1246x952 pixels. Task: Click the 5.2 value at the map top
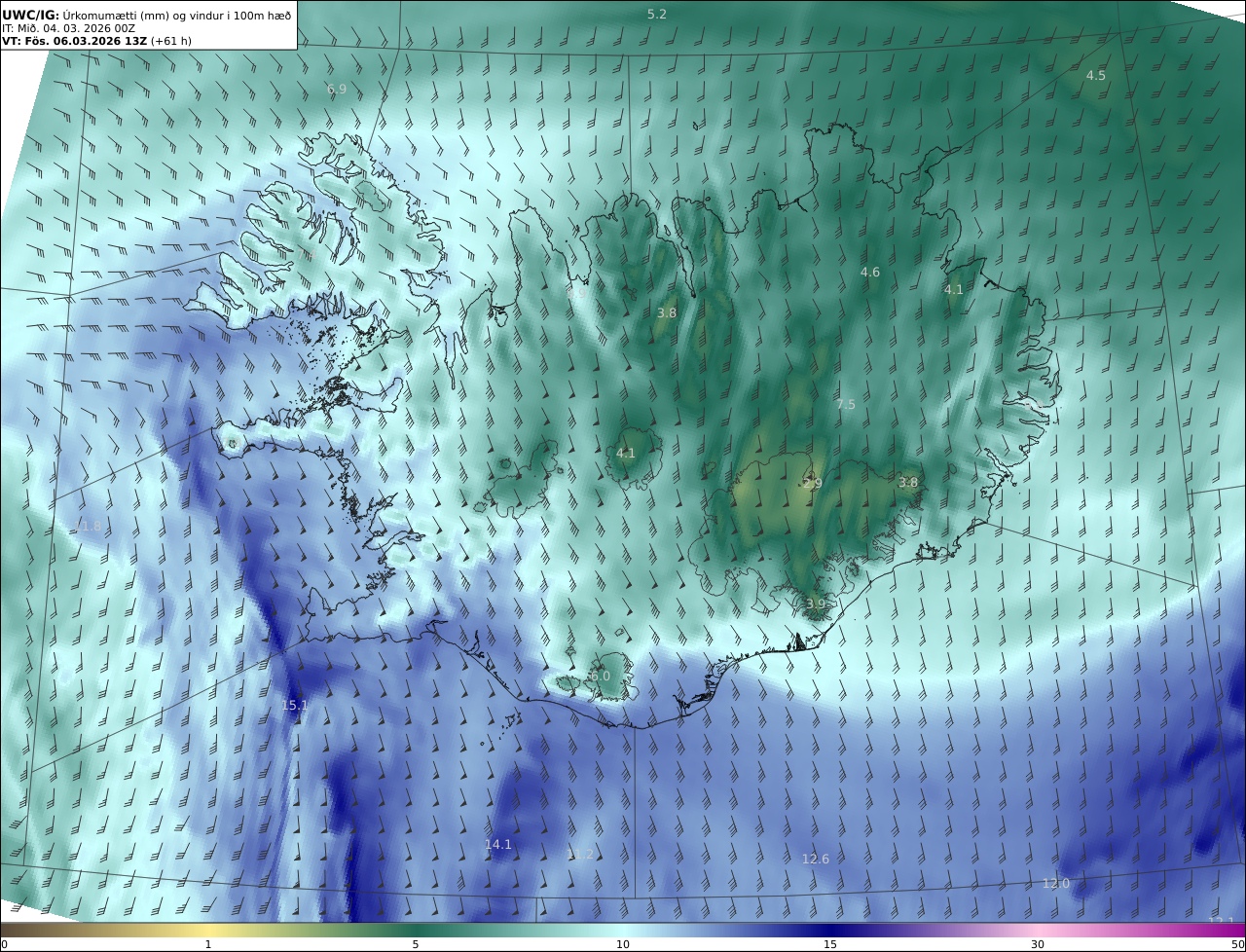click(657, 15)
